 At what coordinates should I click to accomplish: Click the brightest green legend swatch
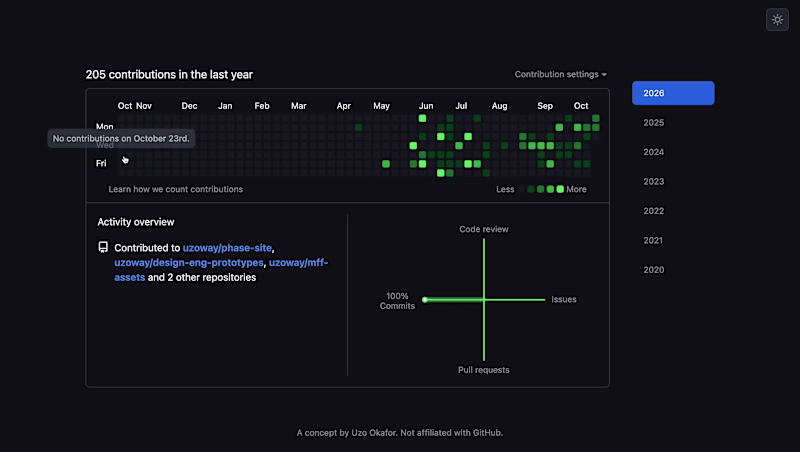point(560,189)
